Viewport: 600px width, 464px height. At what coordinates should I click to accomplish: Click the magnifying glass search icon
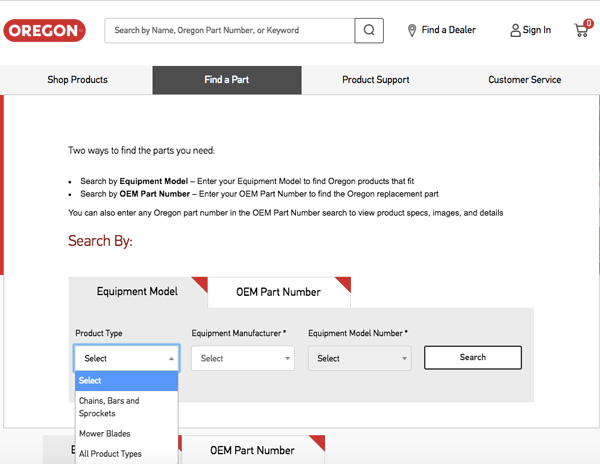[369, 30]
